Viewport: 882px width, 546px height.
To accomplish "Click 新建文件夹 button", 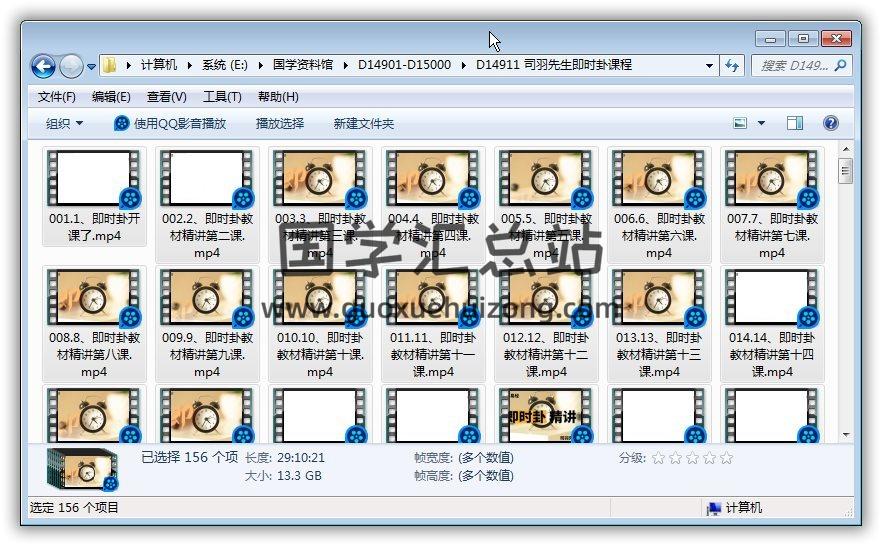I will [363, 123].
